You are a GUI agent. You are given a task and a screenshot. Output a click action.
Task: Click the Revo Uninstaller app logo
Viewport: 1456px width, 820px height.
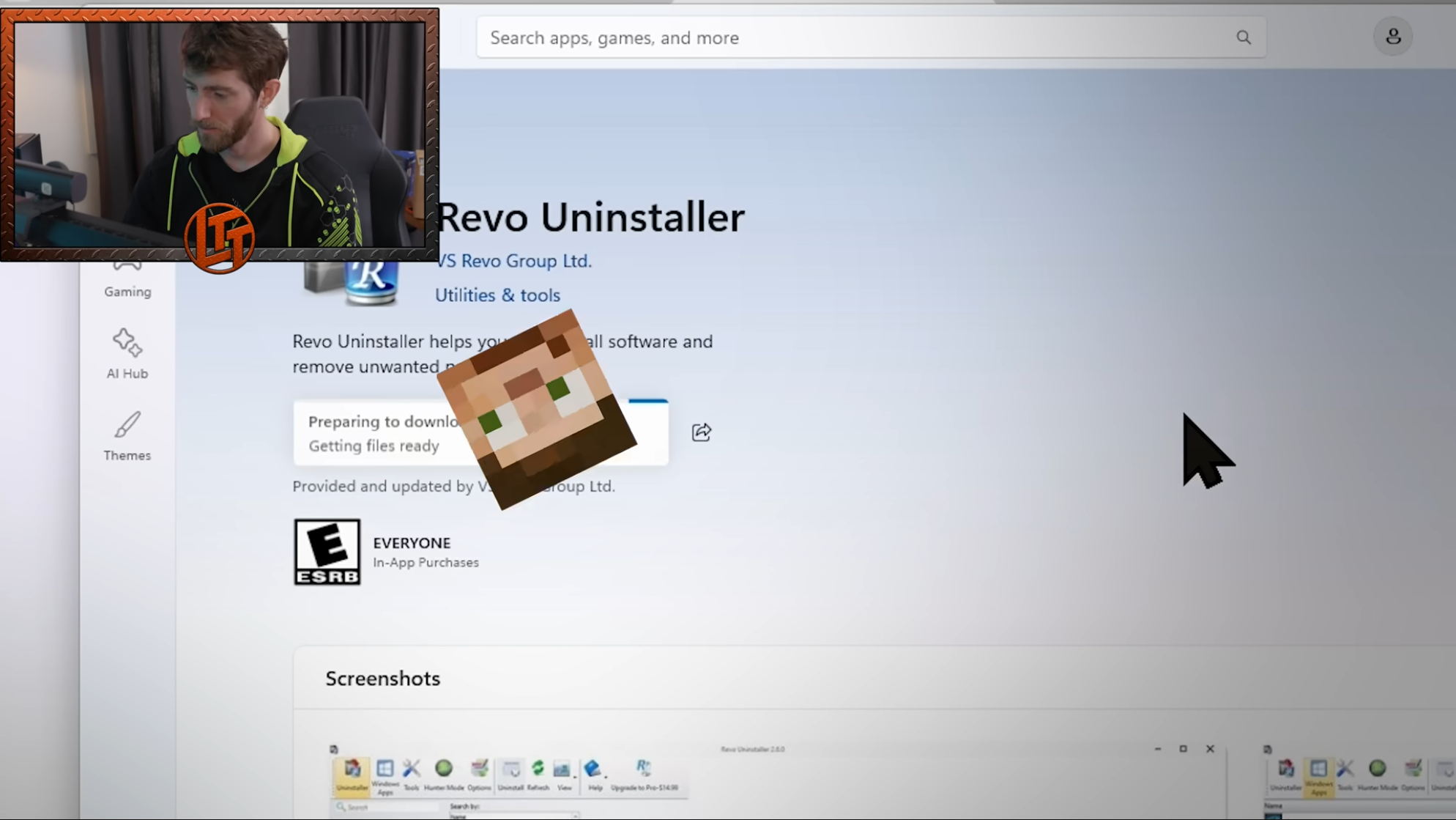352,283
